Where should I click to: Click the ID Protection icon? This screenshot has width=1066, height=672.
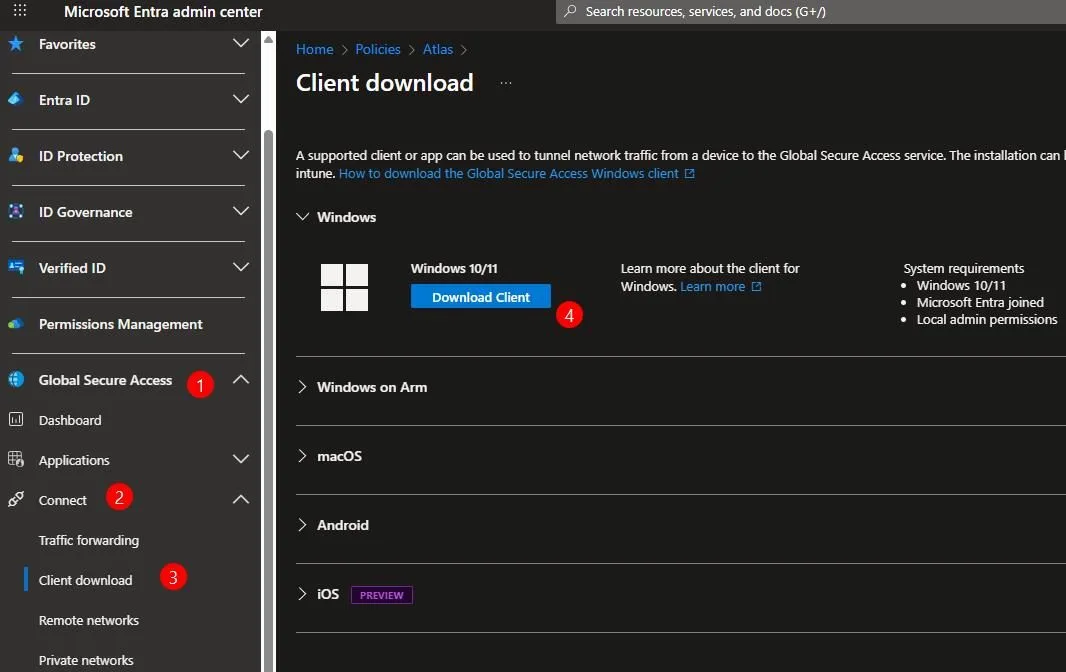16,155
